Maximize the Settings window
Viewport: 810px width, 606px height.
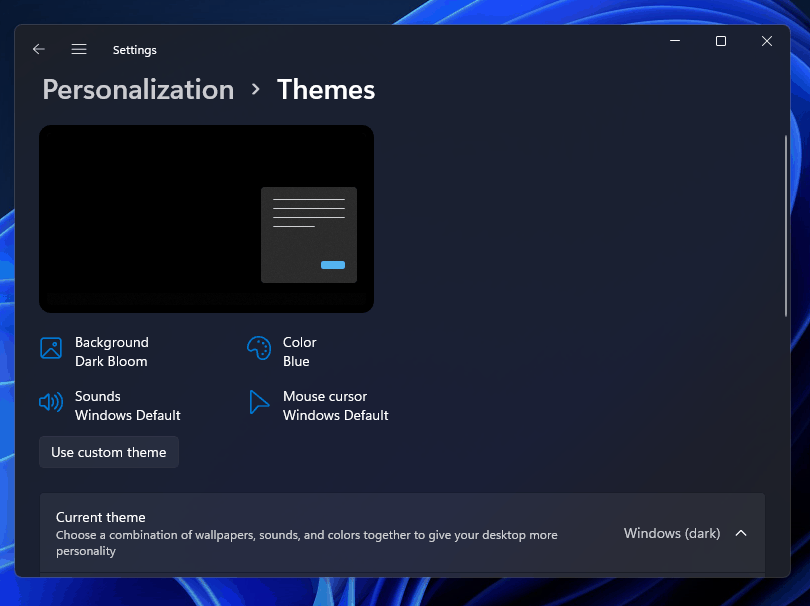tap(721, 41)
